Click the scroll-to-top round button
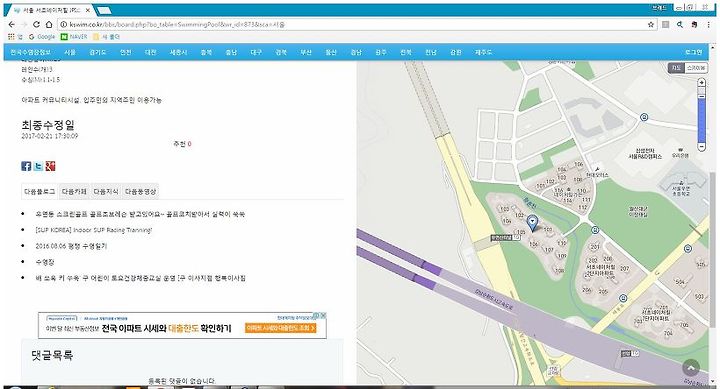The width and height of the screenshot is (720, 389). [691, 367]
